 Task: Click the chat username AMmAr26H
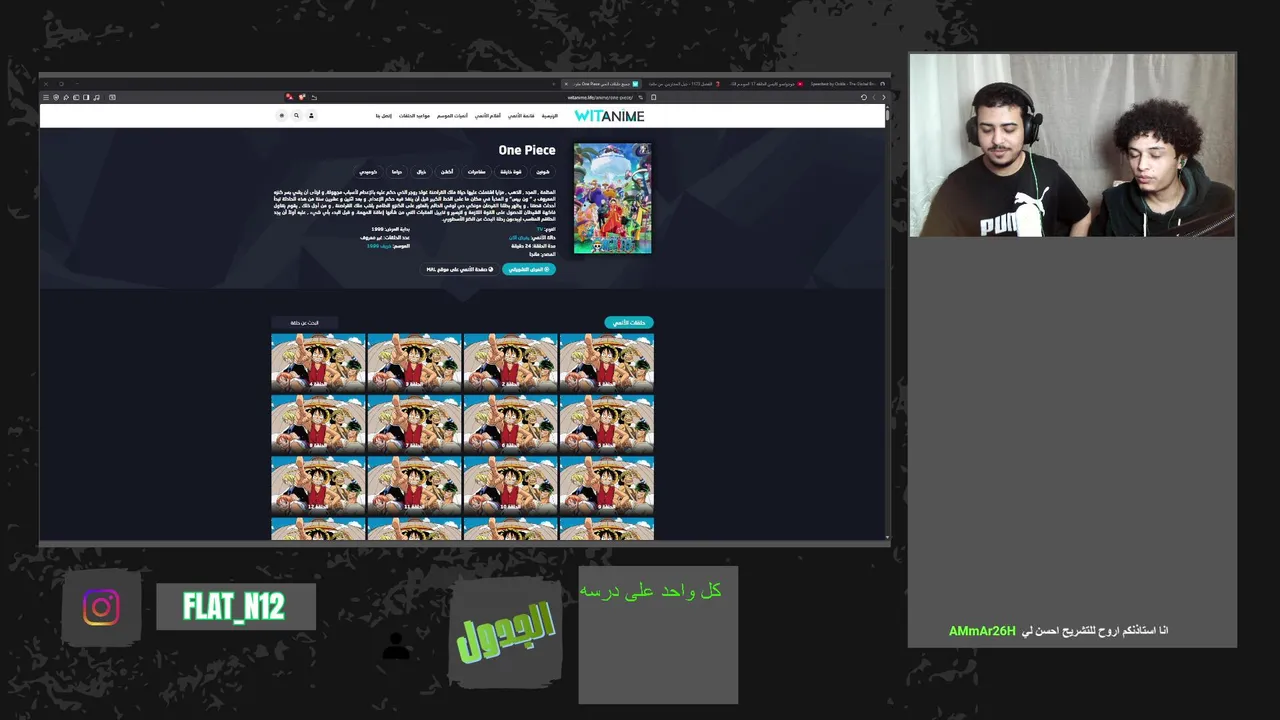(x=982, y=631)
